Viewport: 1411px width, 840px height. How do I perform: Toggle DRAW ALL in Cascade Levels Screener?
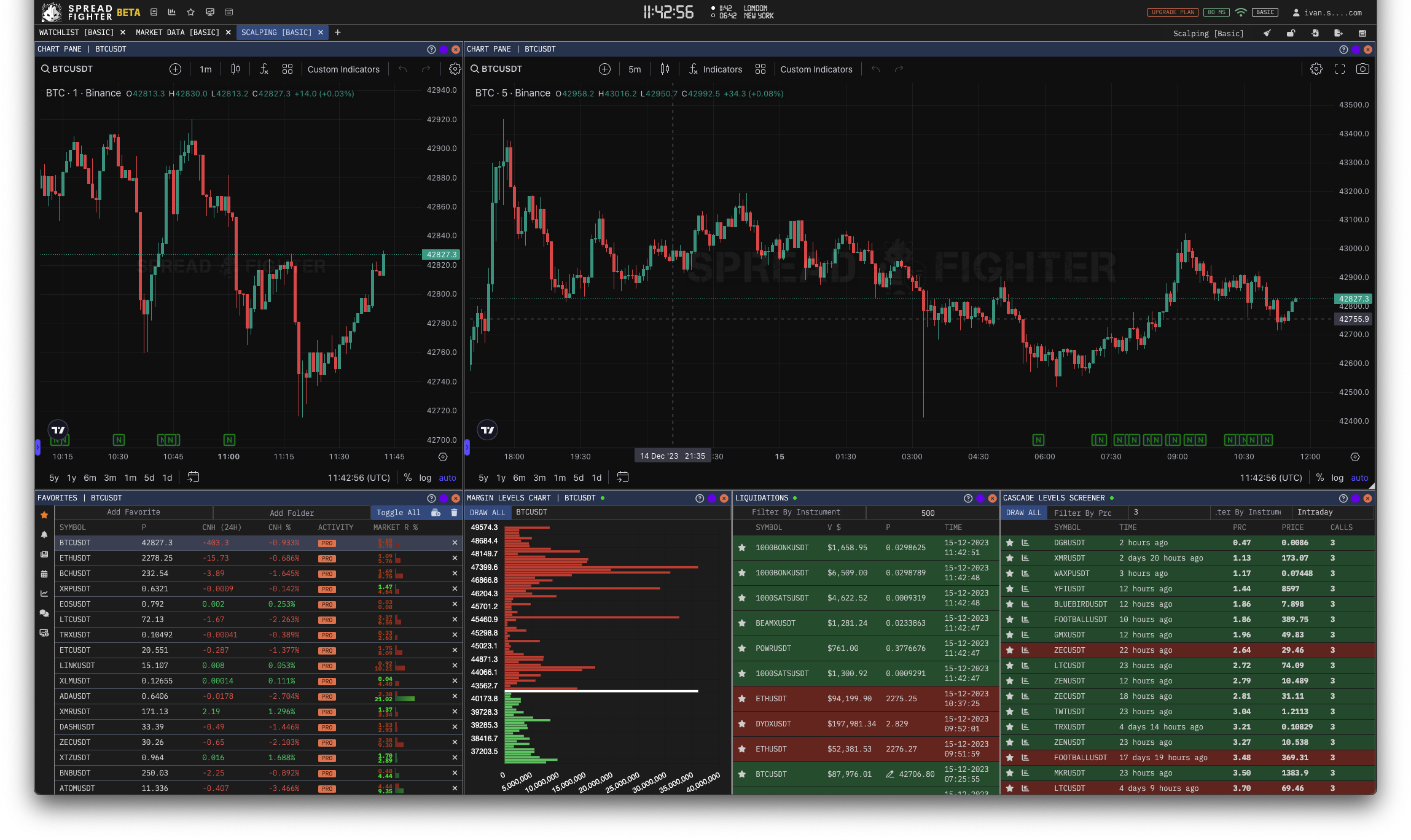coord(1024,513)
